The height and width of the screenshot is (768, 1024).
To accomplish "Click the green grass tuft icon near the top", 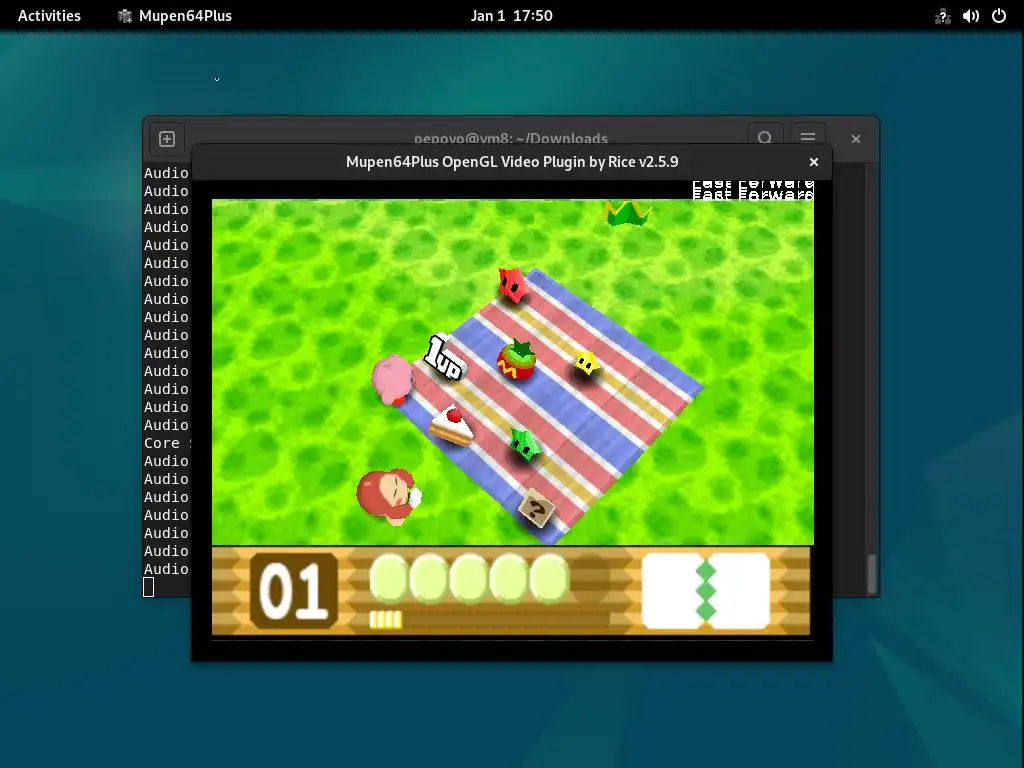I will (x=627, y=213).
